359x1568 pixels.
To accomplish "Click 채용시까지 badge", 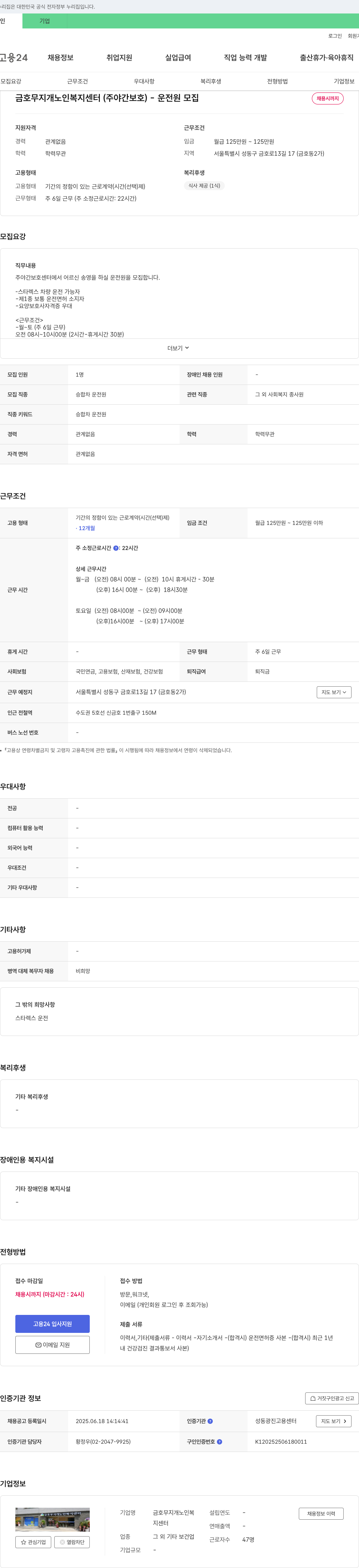I will point(327,98).
